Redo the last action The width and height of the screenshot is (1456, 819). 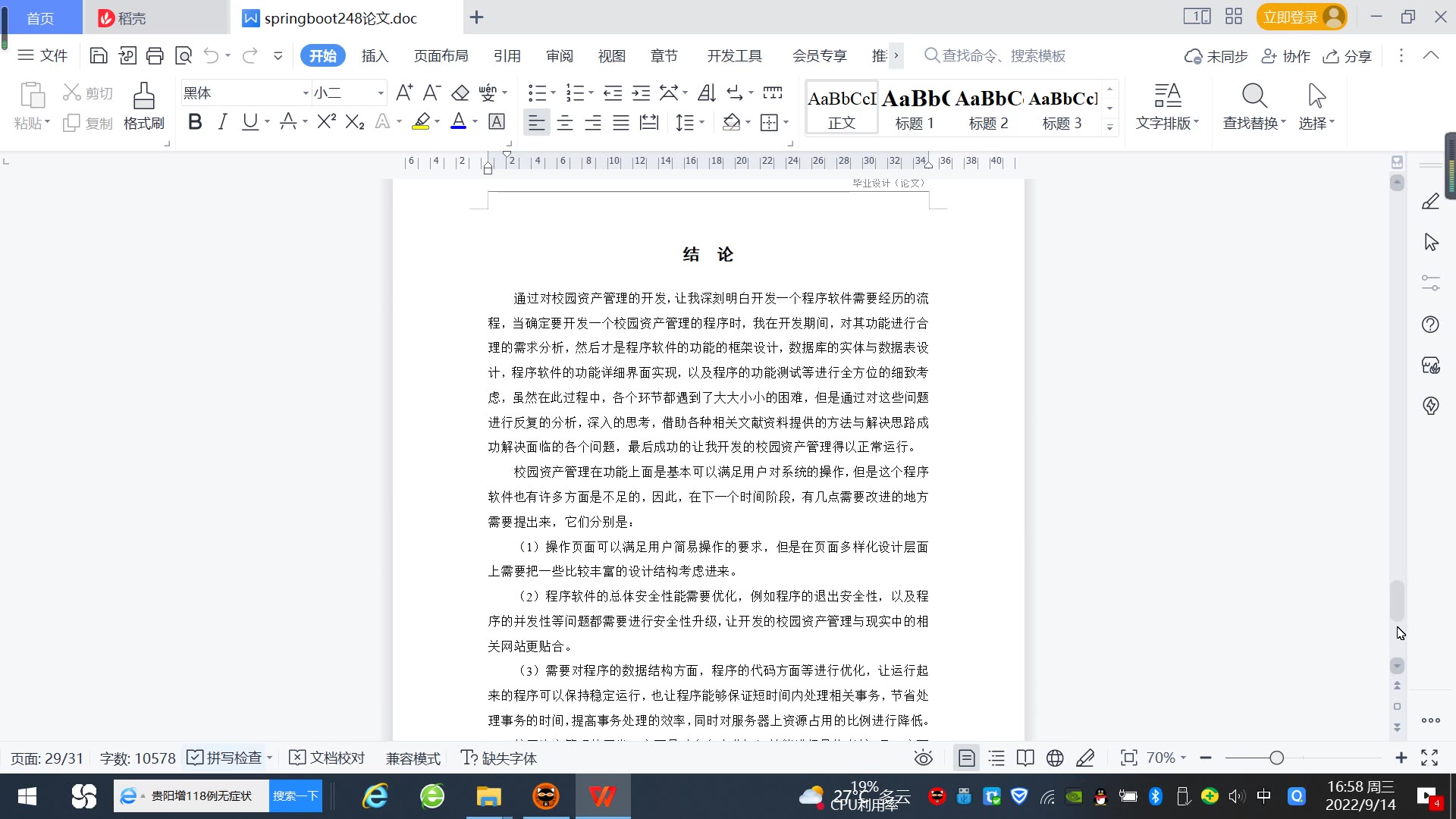[250, 55]
